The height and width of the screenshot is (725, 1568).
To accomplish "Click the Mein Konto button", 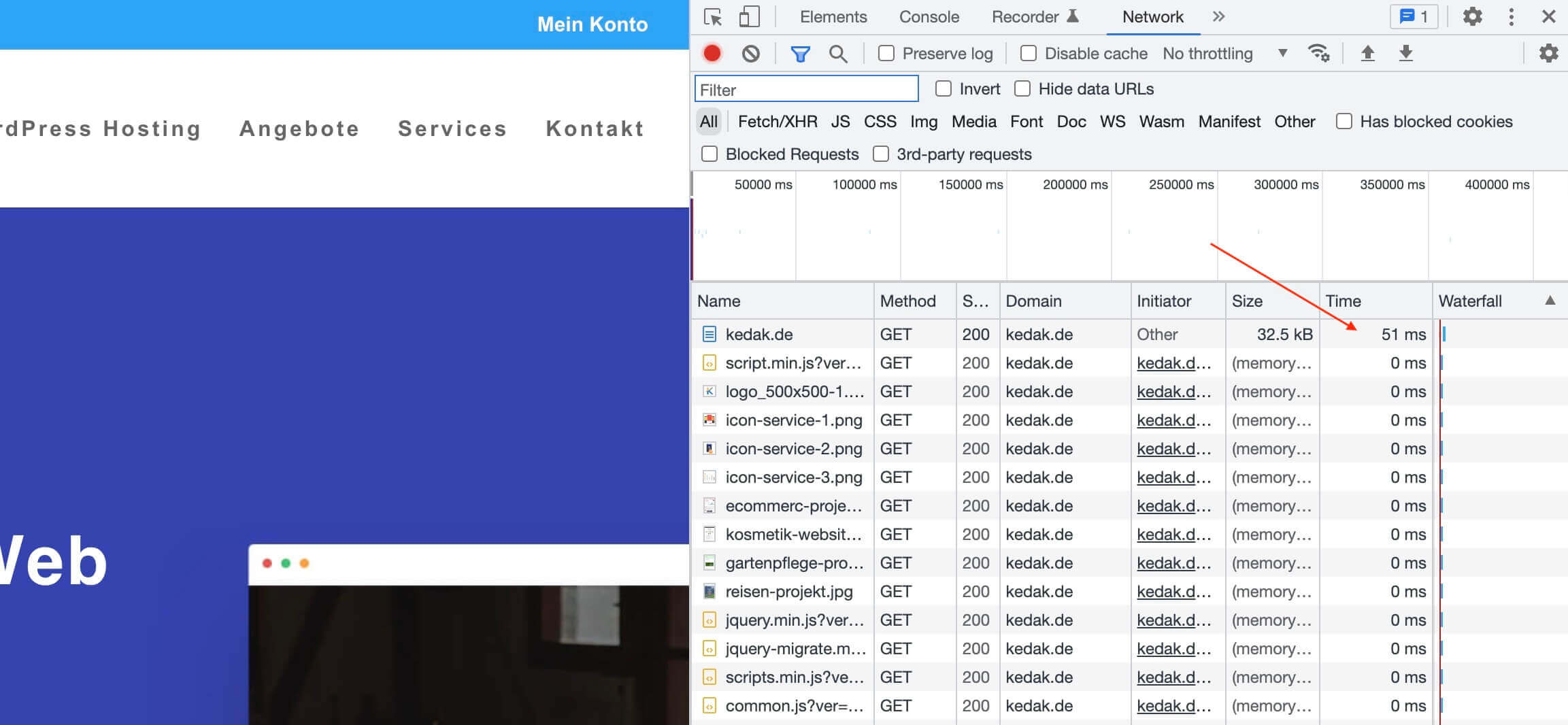I will 592,24.
